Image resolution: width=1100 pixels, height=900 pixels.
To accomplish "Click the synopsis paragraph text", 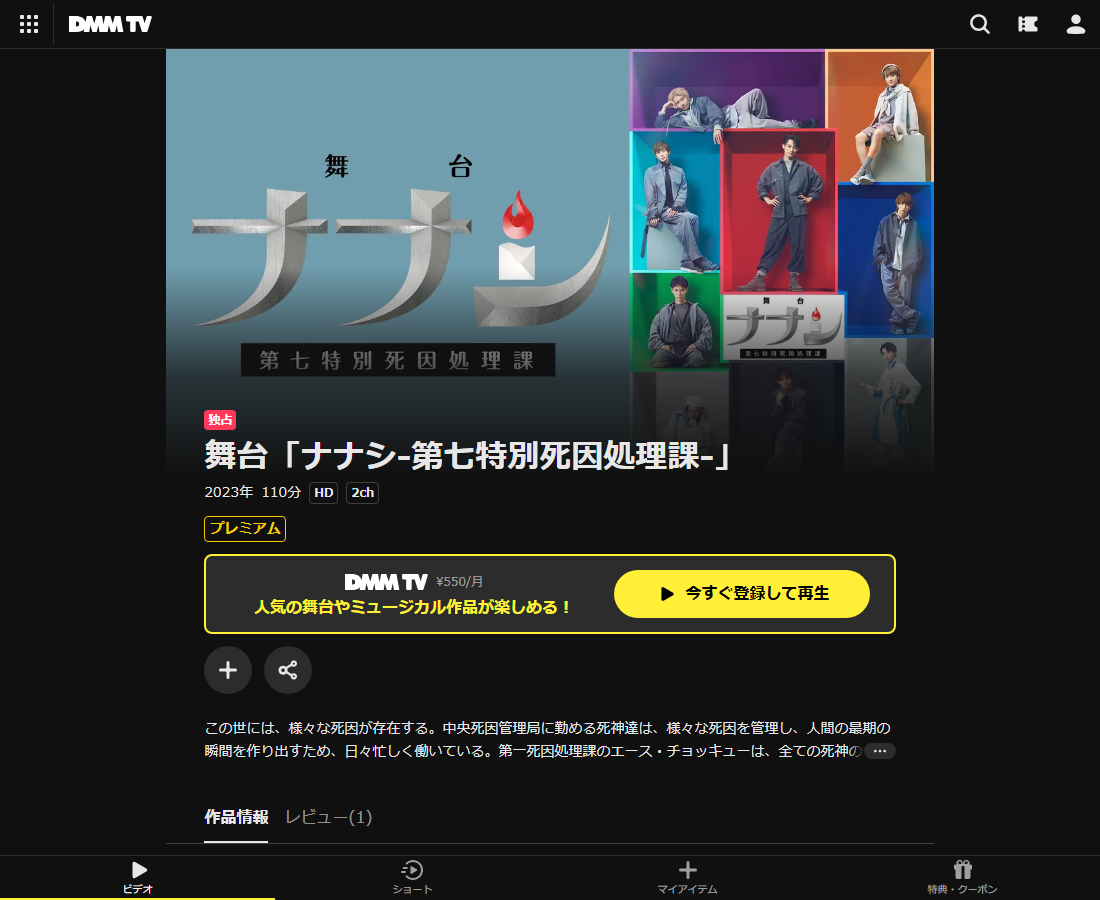I will 547,739.
